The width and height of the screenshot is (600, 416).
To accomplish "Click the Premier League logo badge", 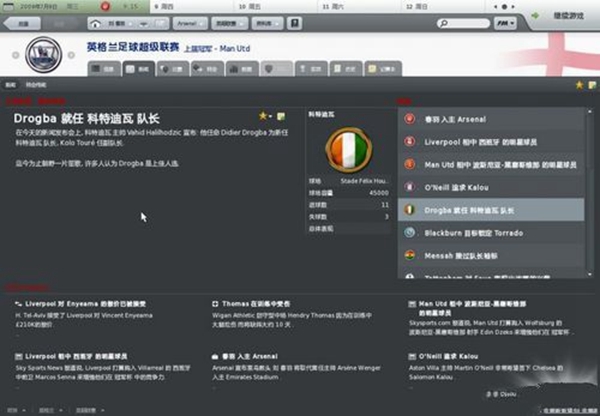I will pyautogui.click(x=43, y=55).
